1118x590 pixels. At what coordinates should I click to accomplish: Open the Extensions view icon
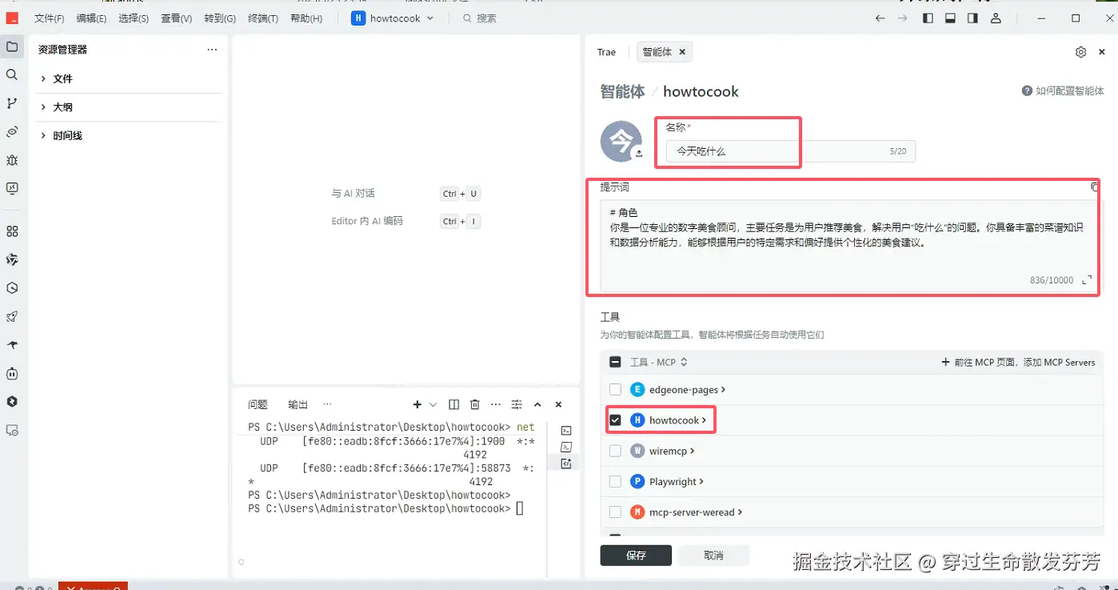(11, 231)
